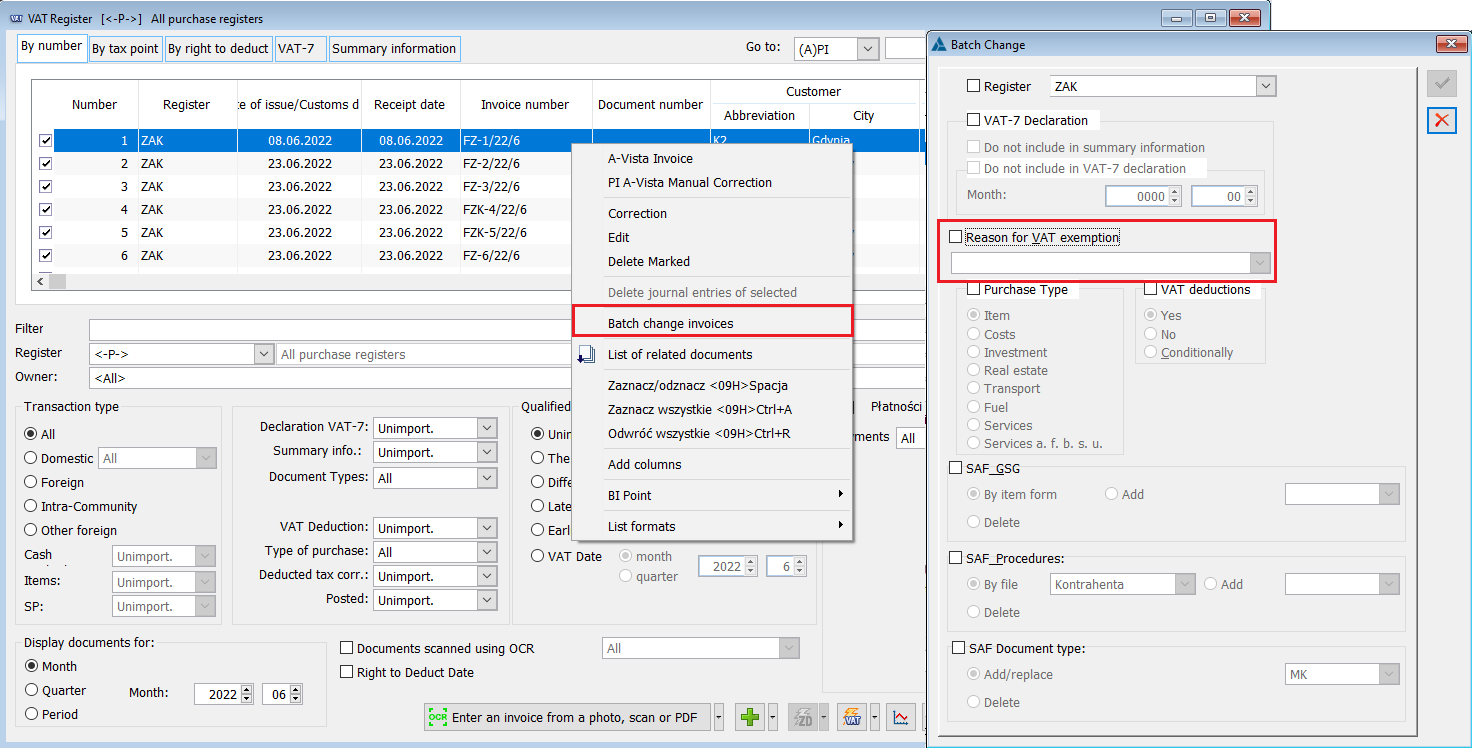Click the greyed ZD lightning icon

(x=803, y=717)
